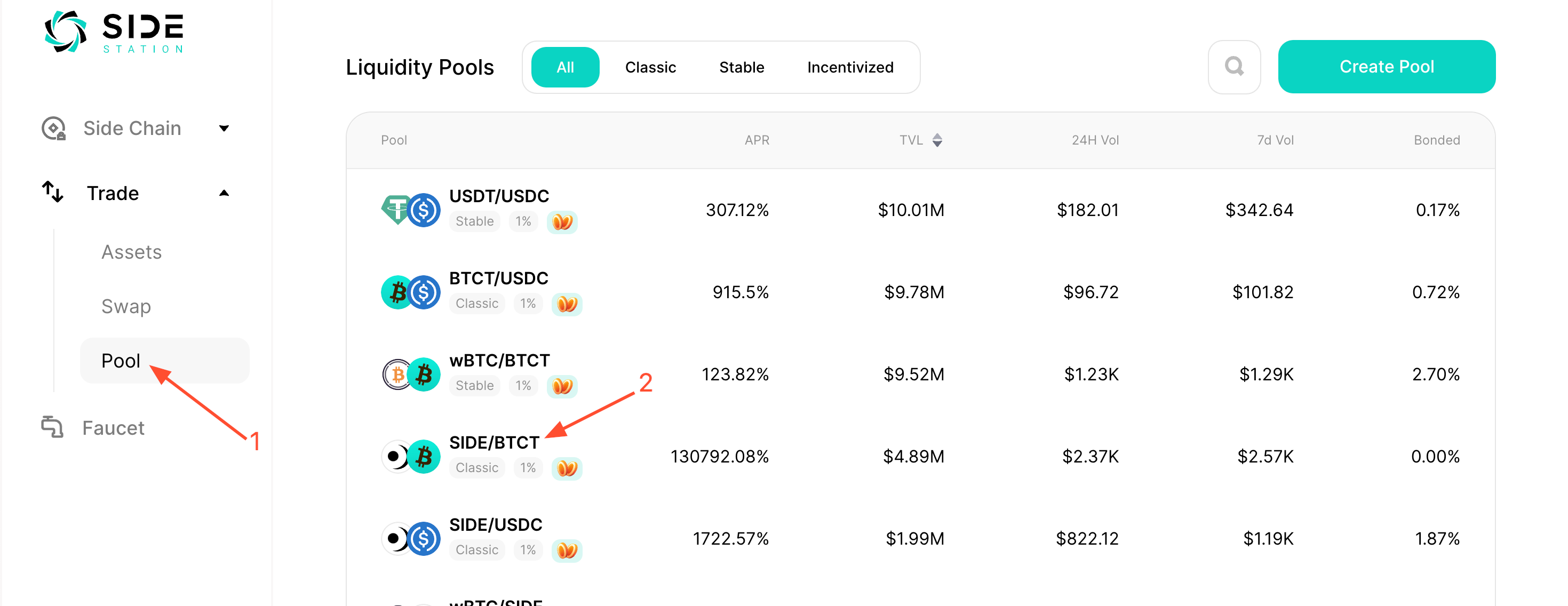Open Swap in the Trade menu
The image size is (1568, 606).
click(126, 306)
